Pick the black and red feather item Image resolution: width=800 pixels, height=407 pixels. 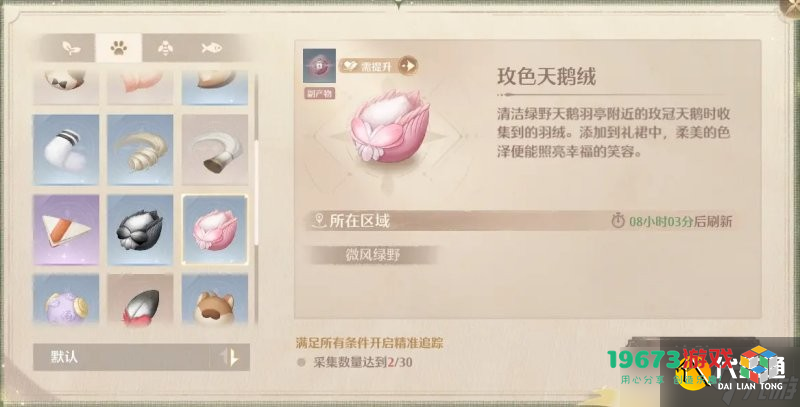(140, 299)
